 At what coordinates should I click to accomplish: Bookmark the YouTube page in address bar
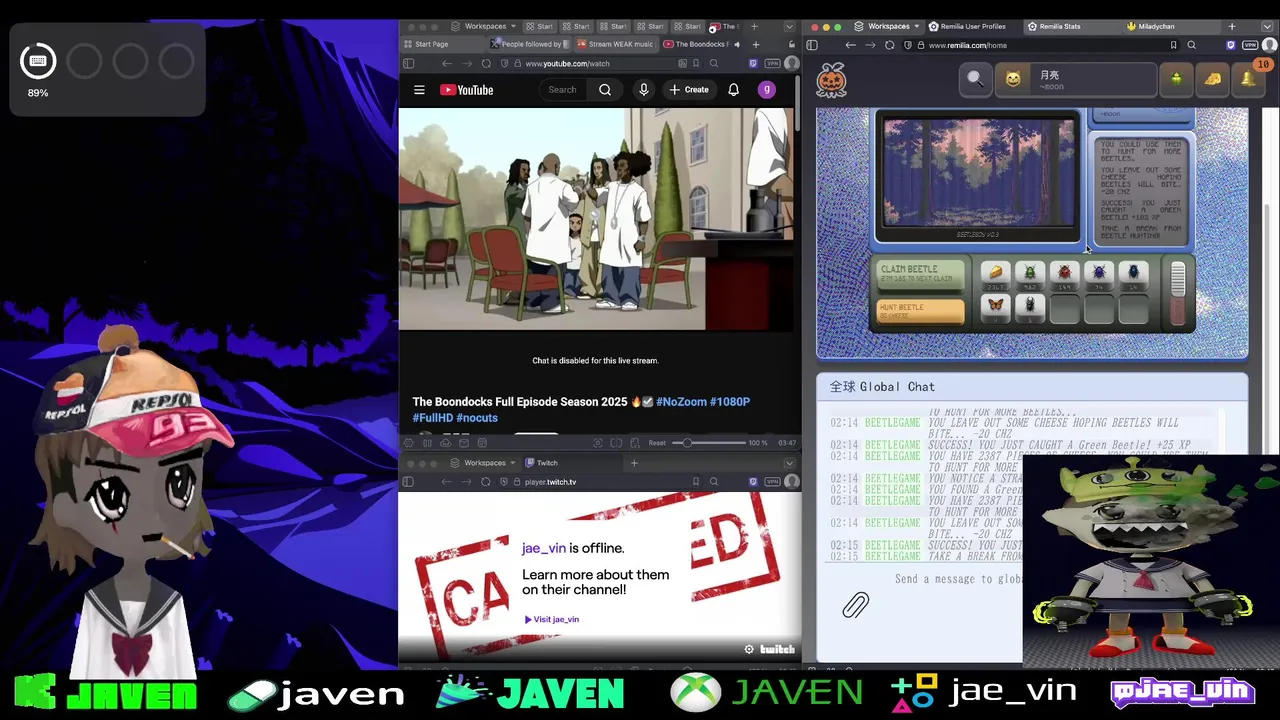[x=696, y=63]
